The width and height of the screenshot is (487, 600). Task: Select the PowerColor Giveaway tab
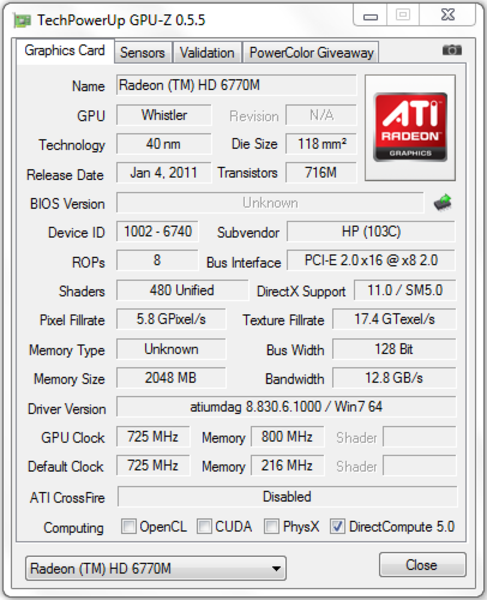click(x=311, y=52)
